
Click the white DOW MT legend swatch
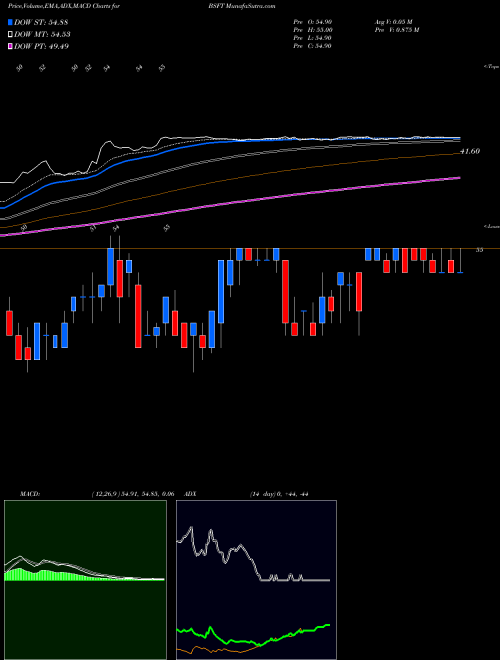pos(11,35)
